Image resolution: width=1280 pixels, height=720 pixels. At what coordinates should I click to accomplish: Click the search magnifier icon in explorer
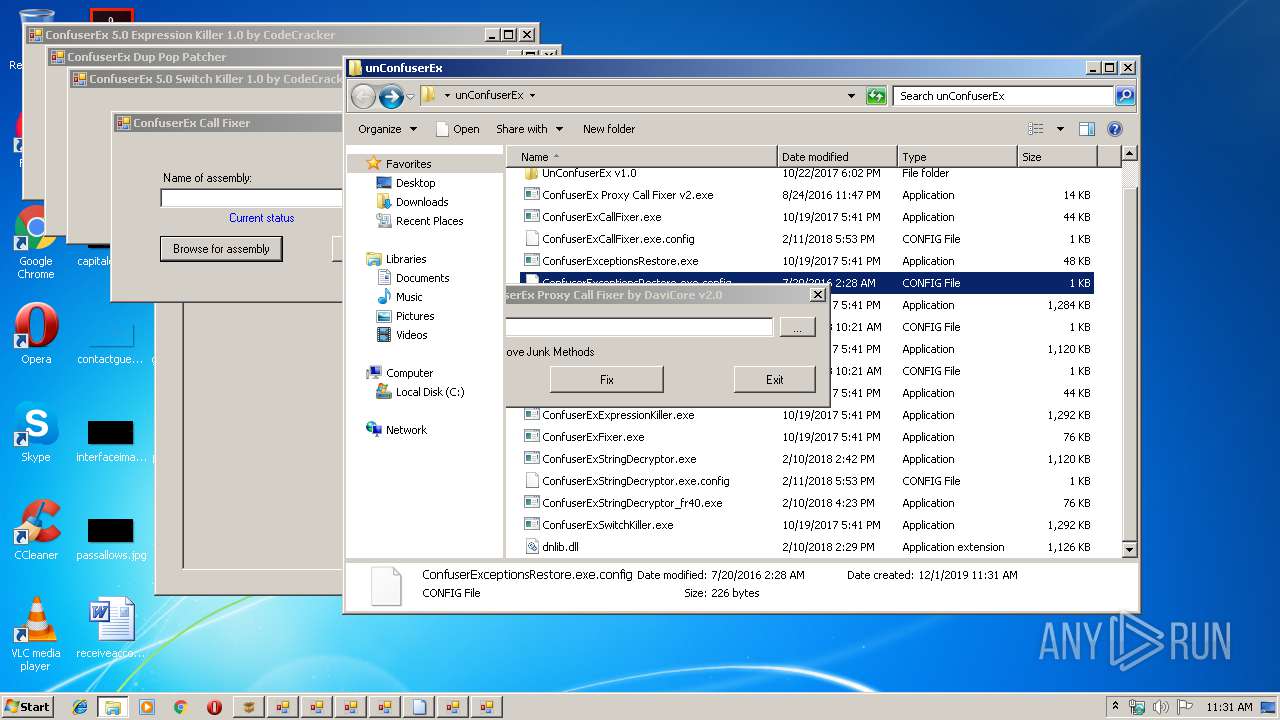(1125, 96)
